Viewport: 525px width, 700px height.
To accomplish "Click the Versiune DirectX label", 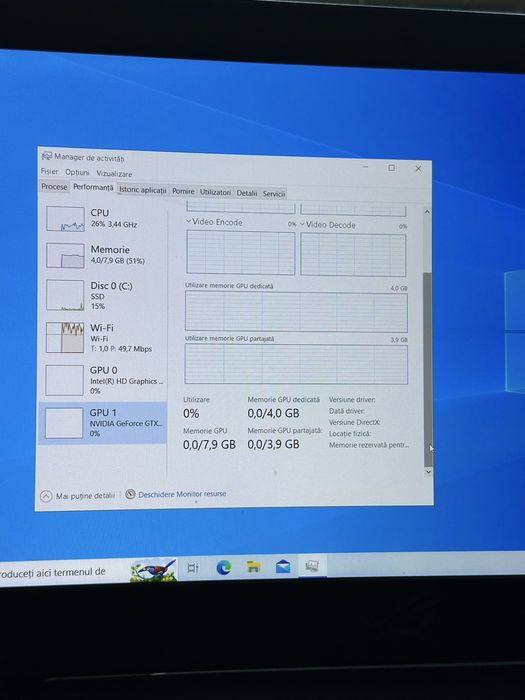I will coord(354,422).
